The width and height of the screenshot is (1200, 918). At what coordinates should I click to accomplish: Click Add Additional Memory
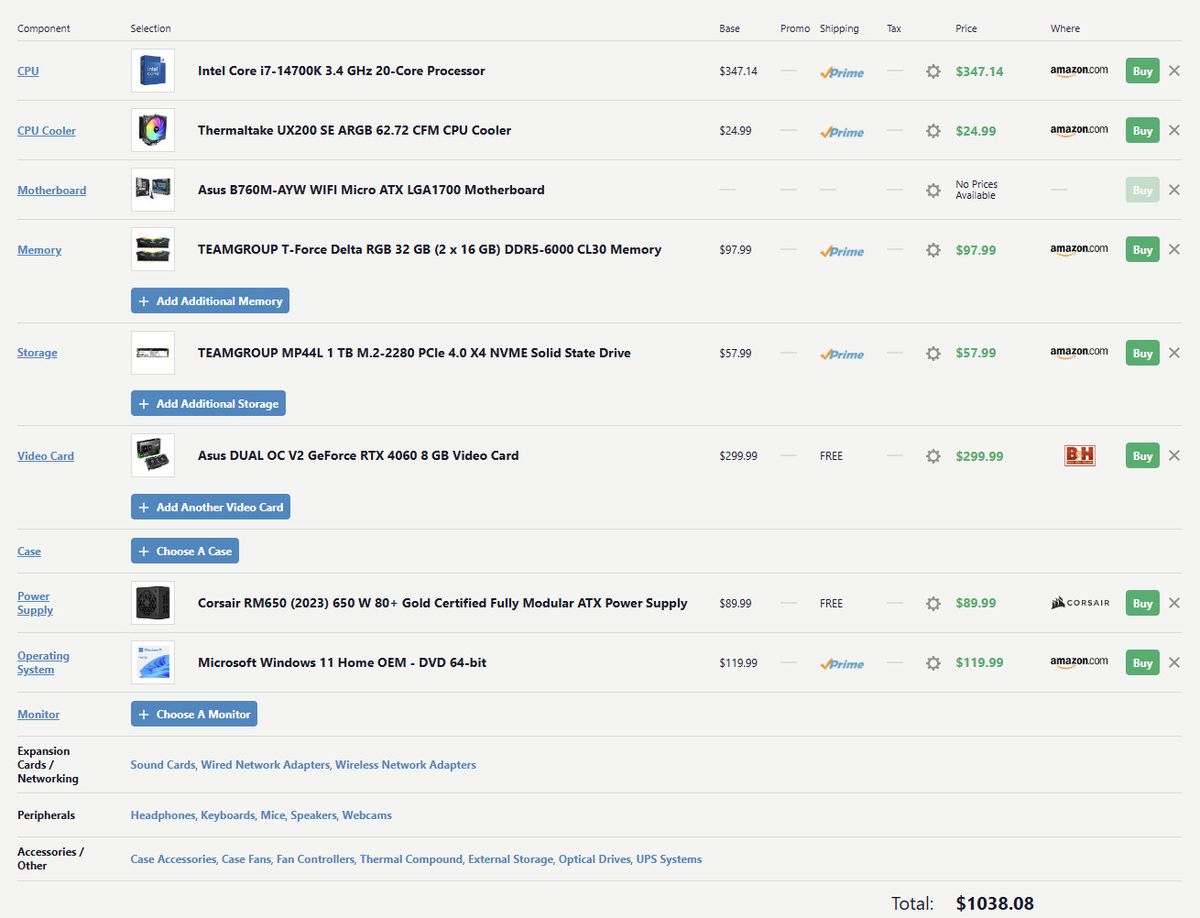(209, 300)
